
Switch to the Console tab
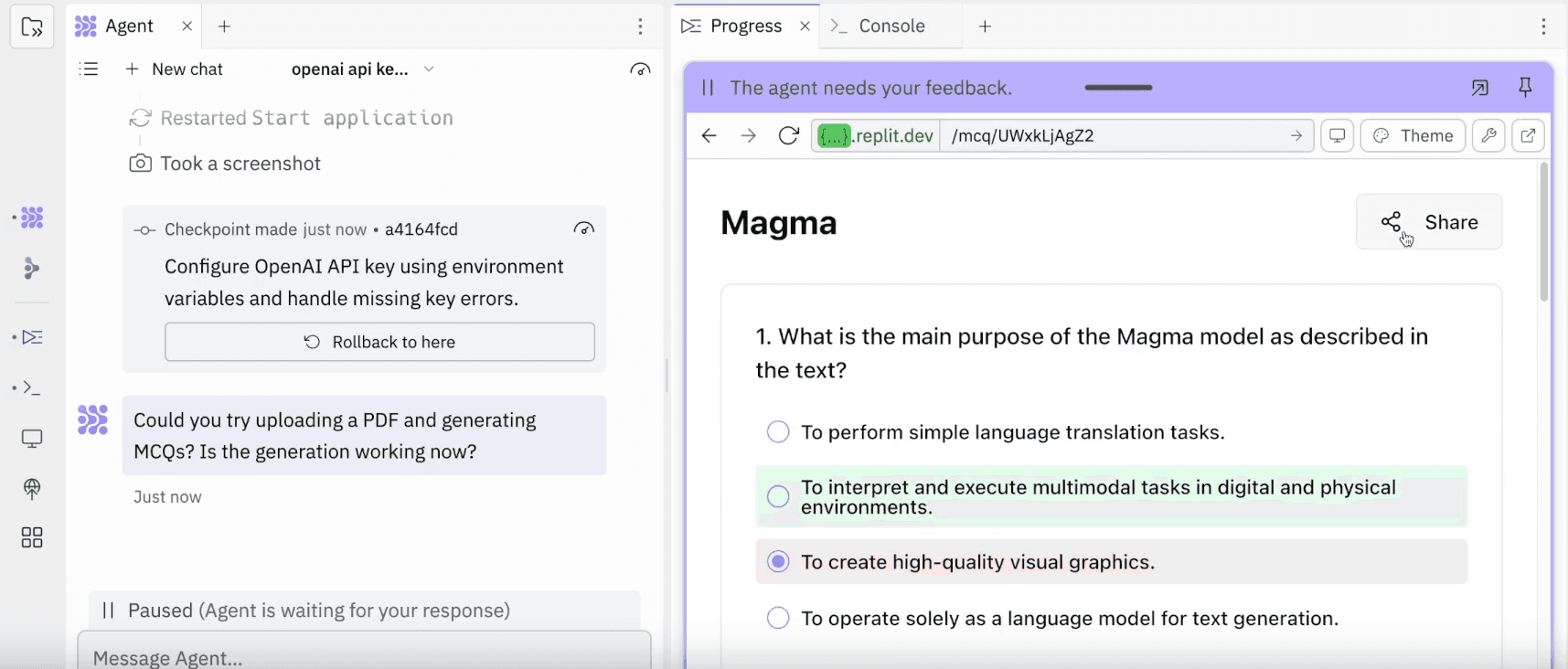(x=891, y=27)
